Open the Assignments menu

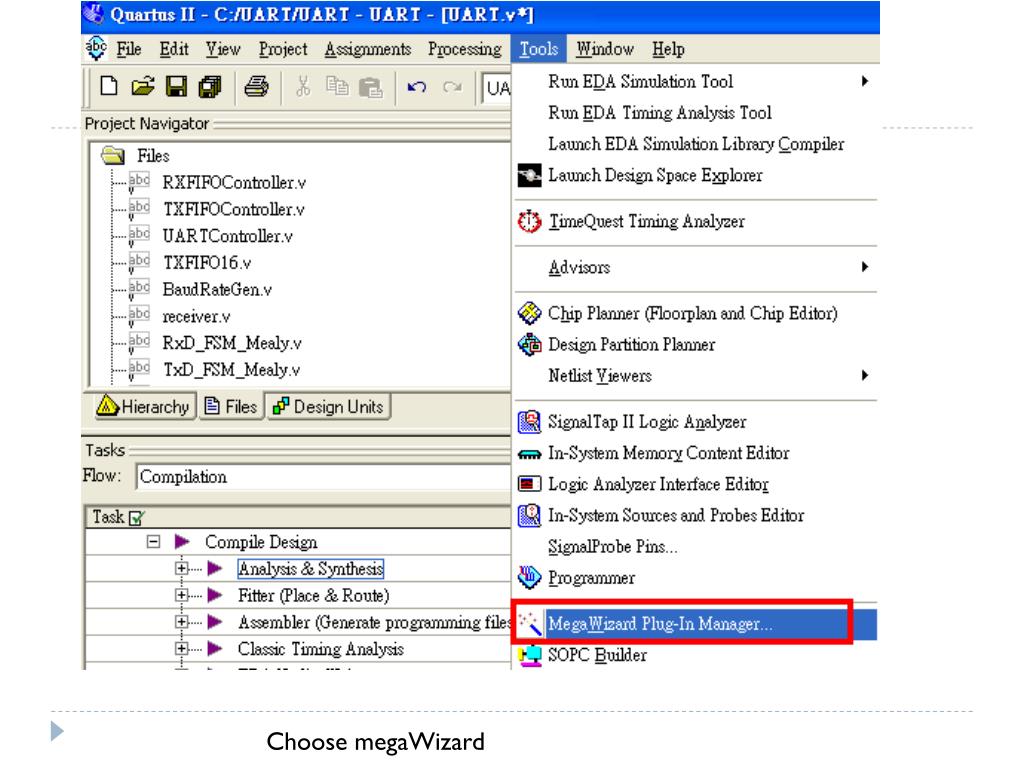[368, 49]
